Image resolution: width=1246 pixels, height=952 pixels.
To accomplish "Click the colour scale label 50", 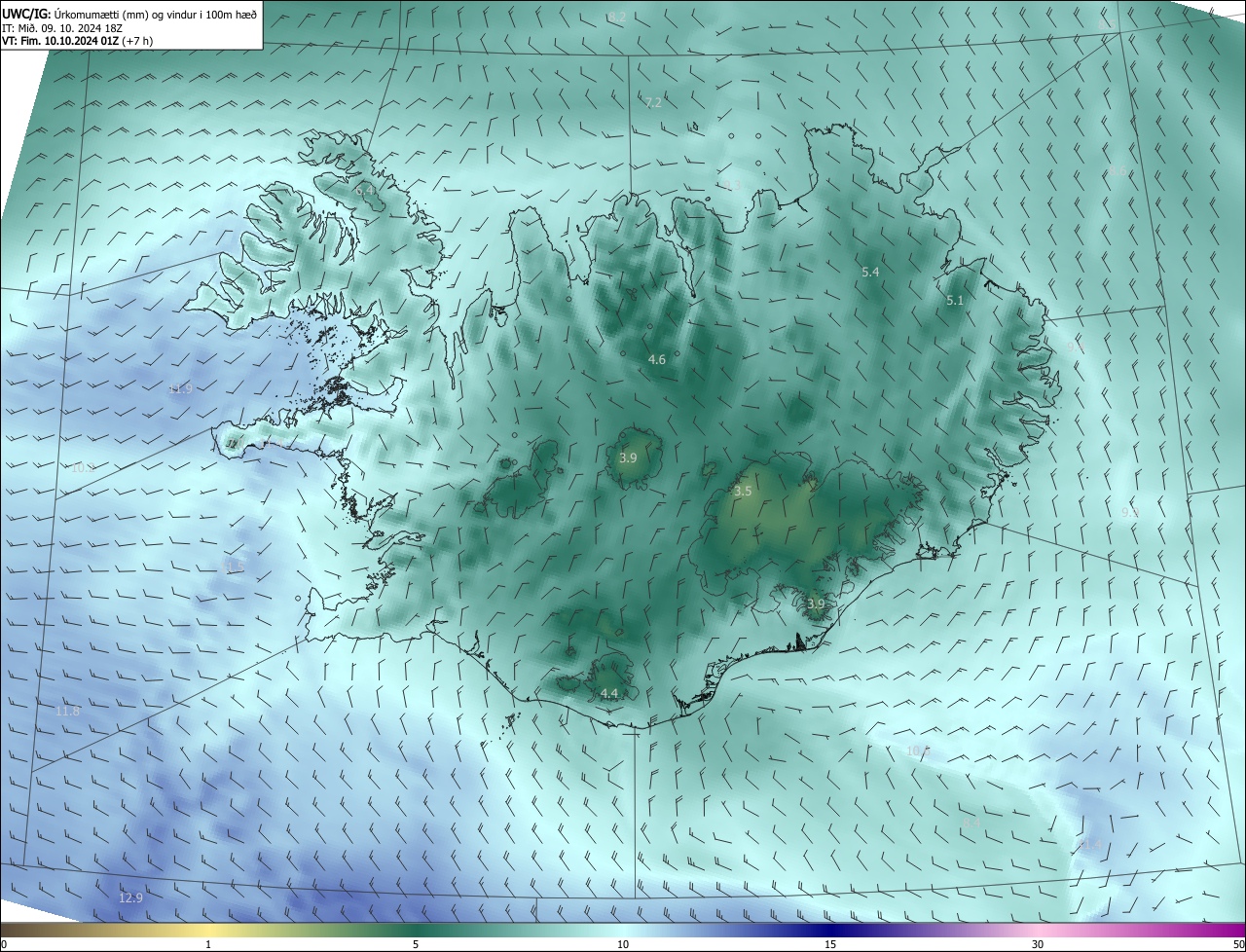I will point(1239,944).
